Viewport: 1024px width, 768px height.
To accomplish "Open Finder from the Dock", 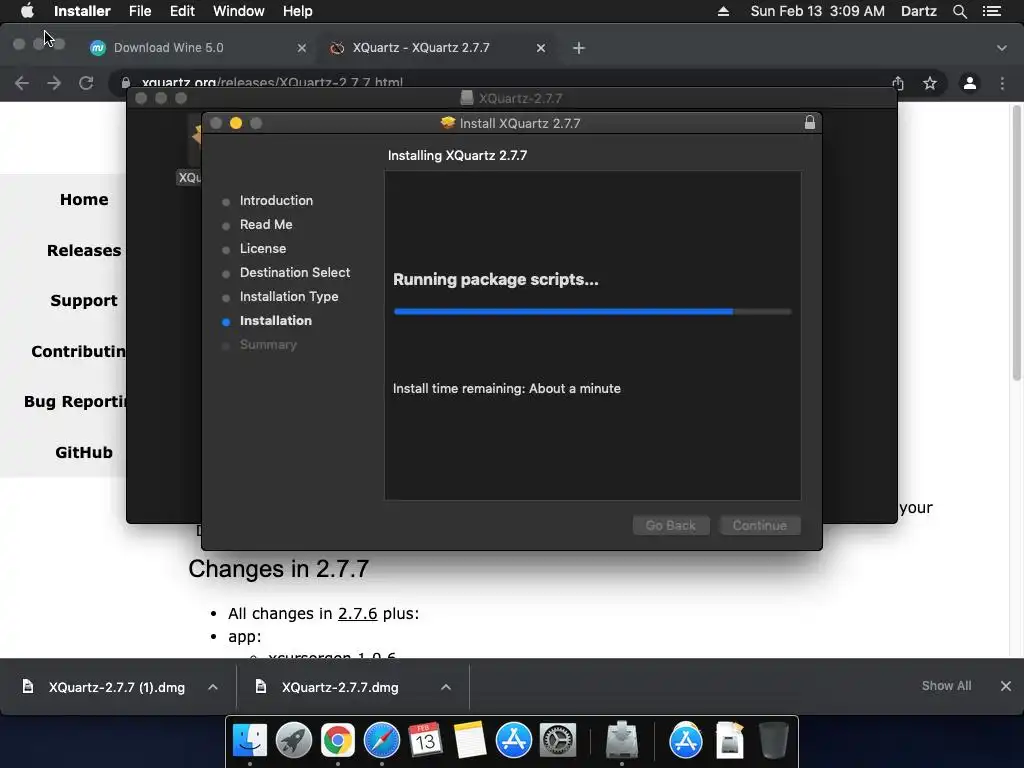I will (x=250, y=741).
